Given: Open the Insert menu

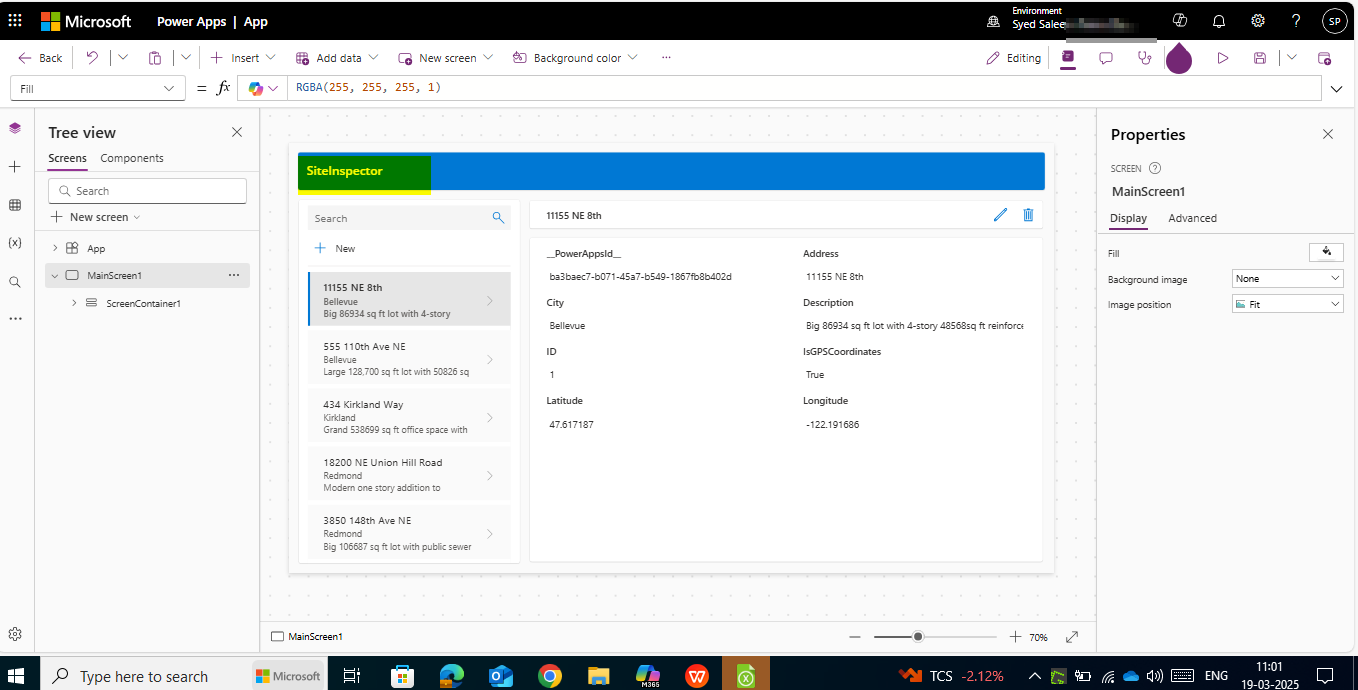Looking at the screenshot, I should [x=242, y=58].
